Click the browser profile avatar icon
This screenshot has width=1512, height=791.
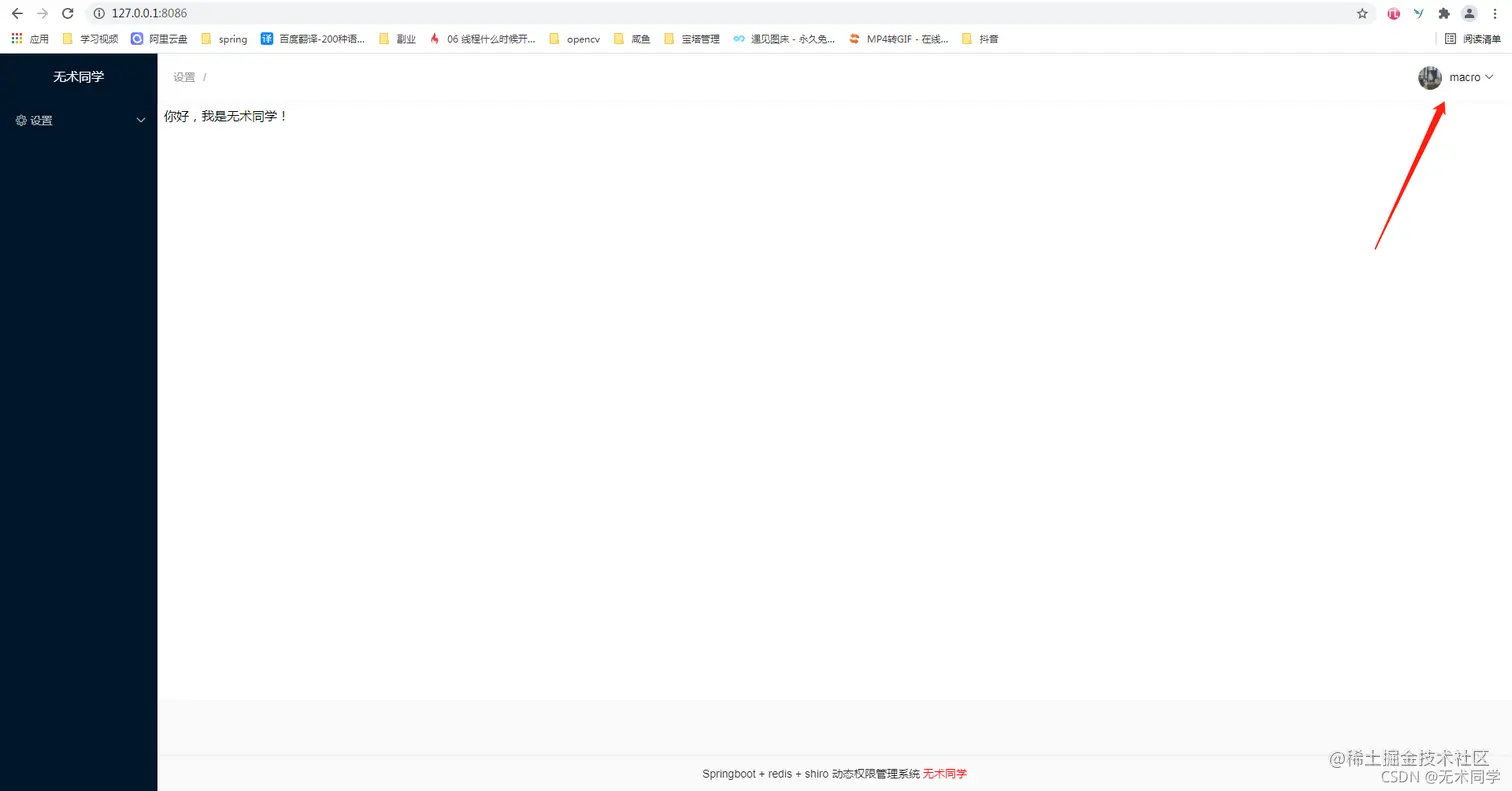(1468, 13)
